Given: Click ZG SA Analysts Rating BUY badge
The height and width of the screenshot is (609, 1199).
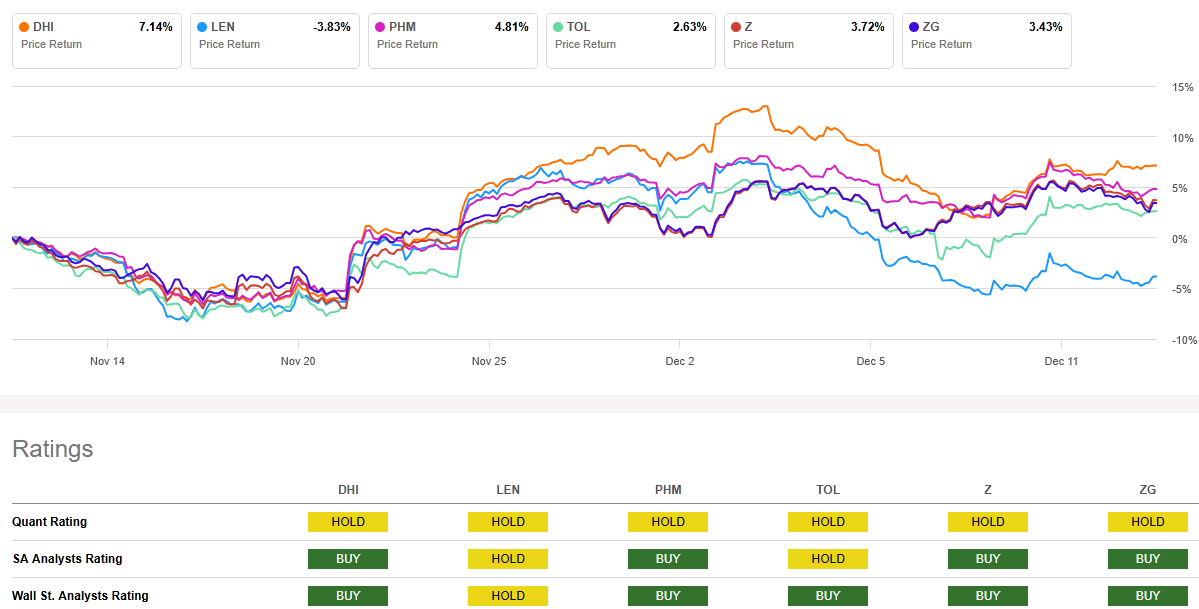Looking at the screenshot, I should pyautogui.click(x=1148, y=559).
